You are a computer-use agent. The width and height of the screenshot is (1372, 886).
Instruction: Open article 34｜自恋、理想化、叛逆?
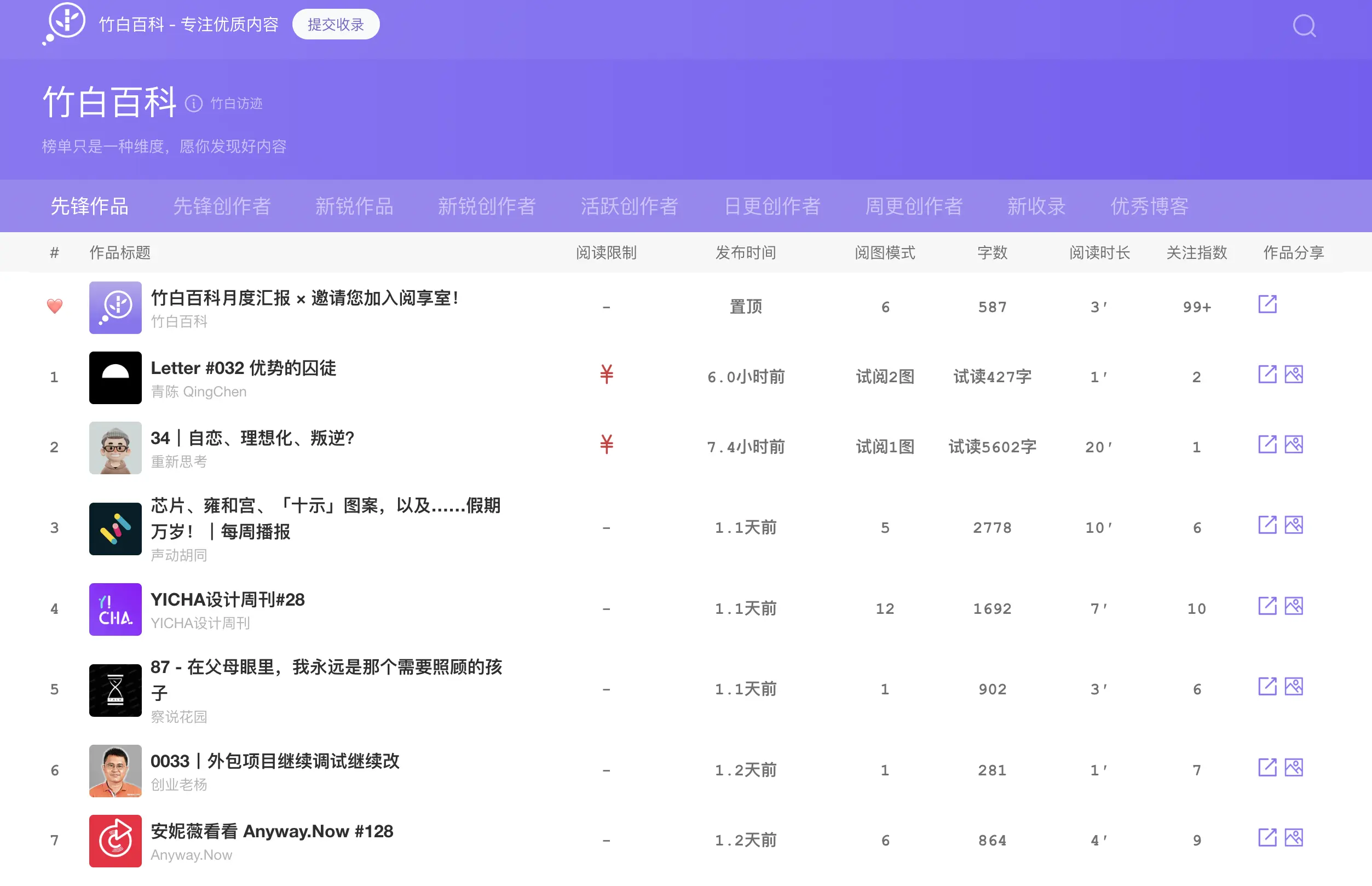point(252,438)
